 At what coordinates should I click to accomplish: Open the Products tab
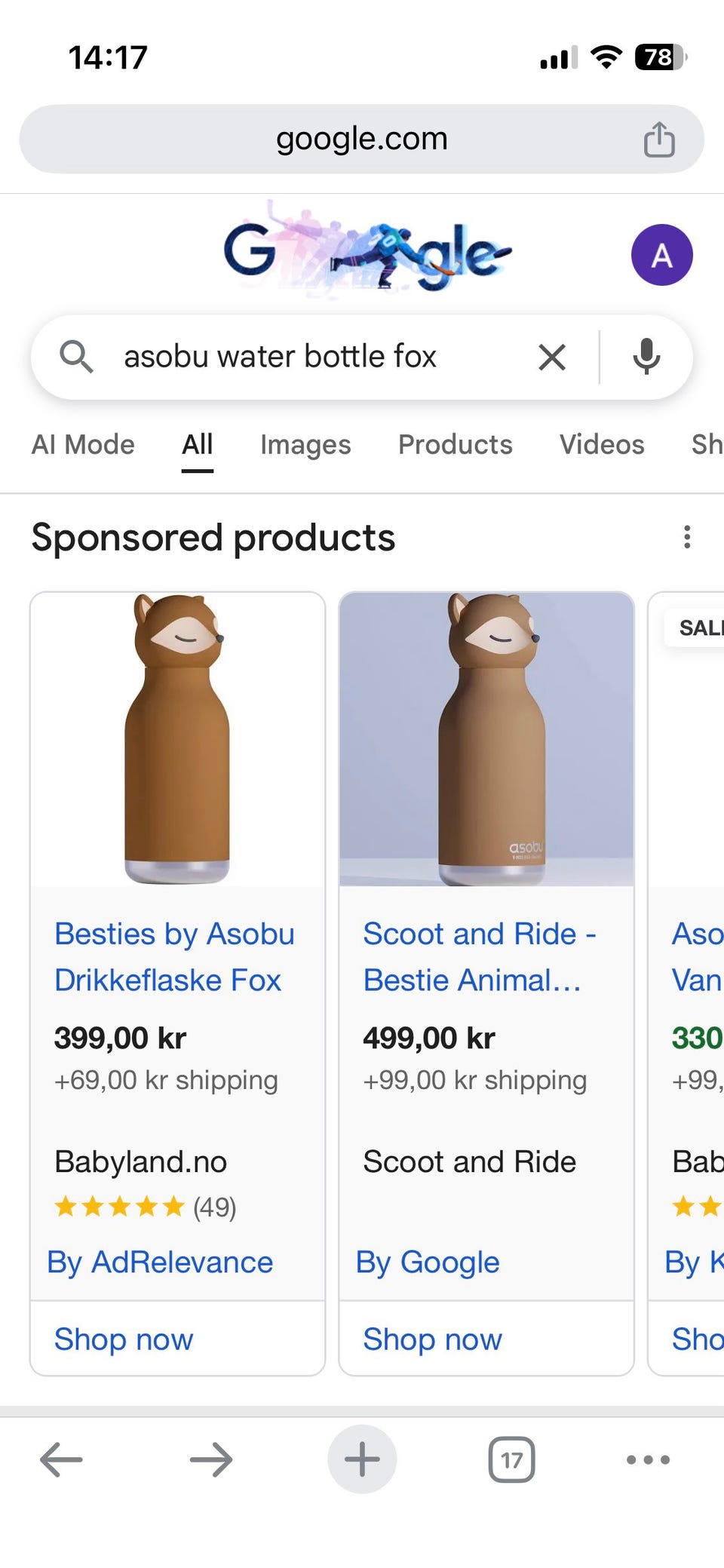point(455,445)
